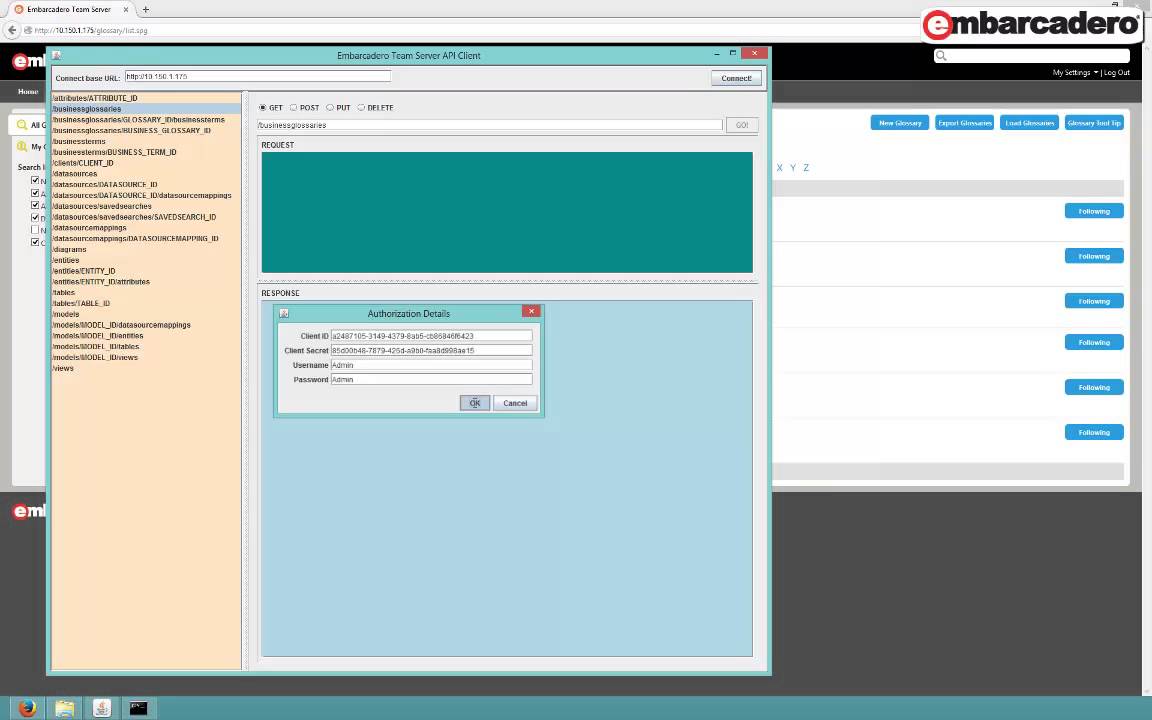The width and height of the screenshot is (1152, 720).
Task: Click the Embarcadero logo in page footer
Action: tap(29, 511)
